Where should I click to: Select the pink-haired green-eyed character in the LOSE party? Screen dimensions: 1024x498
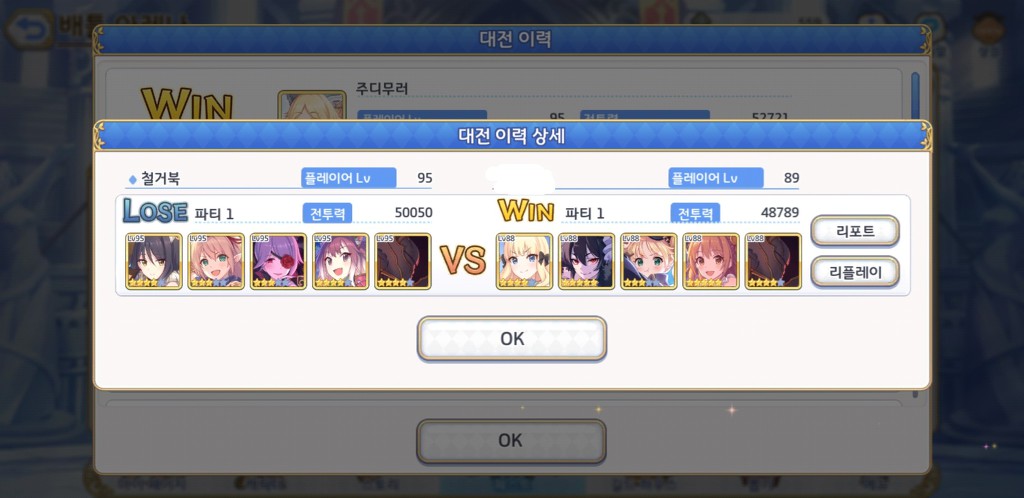(x=216, y=261)
